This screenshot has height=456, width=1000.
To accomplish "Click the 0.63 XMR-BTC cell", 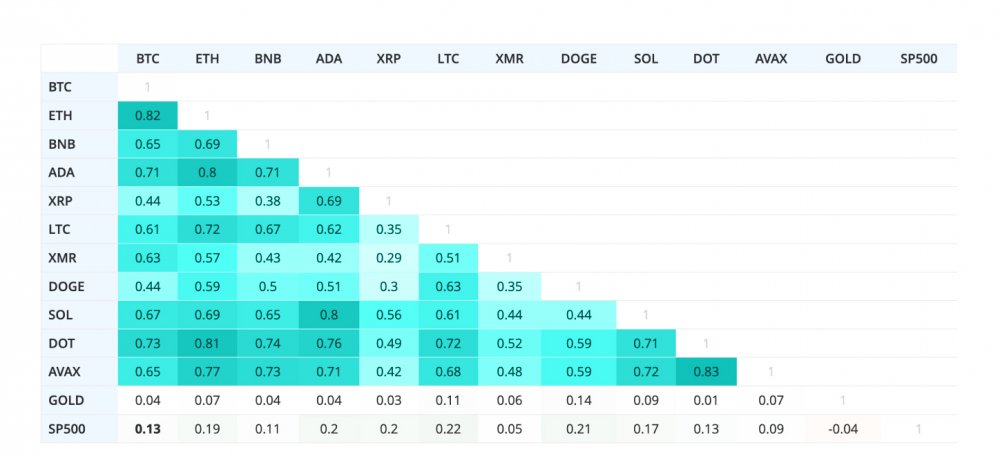I will pyautogui.click(x=147, y=258).
